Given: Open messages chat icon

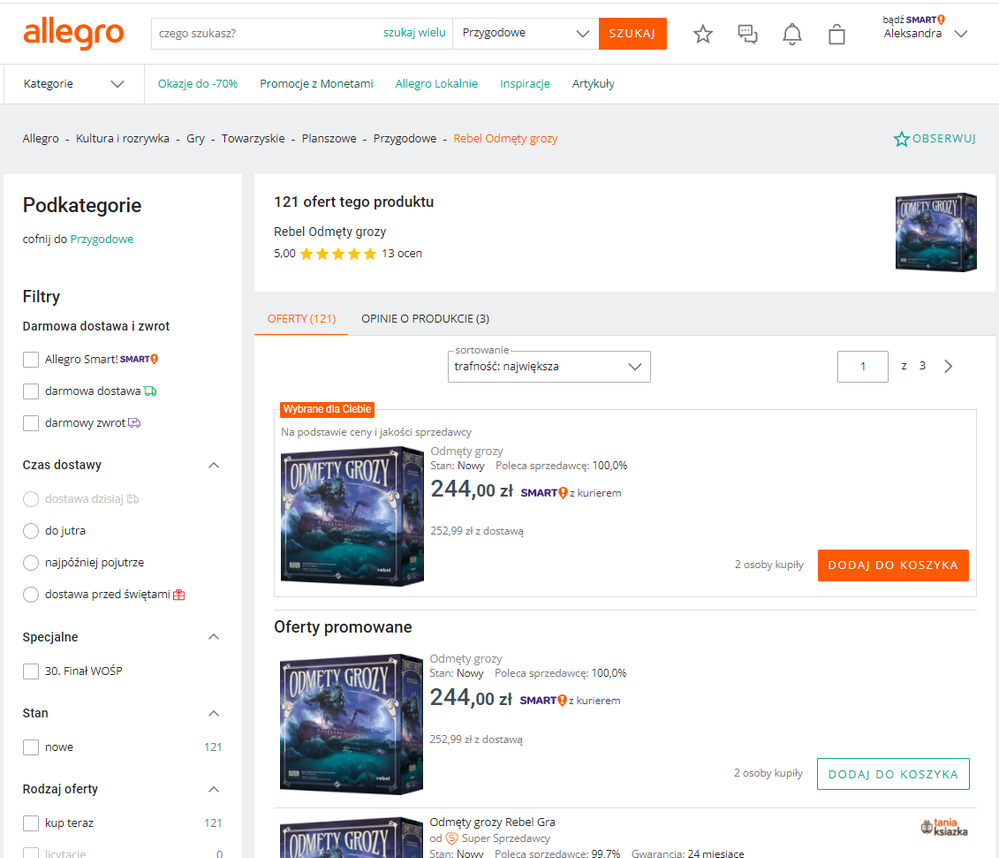Looking at the screenshot, I should pyautogui.click(x=747, y=34).
